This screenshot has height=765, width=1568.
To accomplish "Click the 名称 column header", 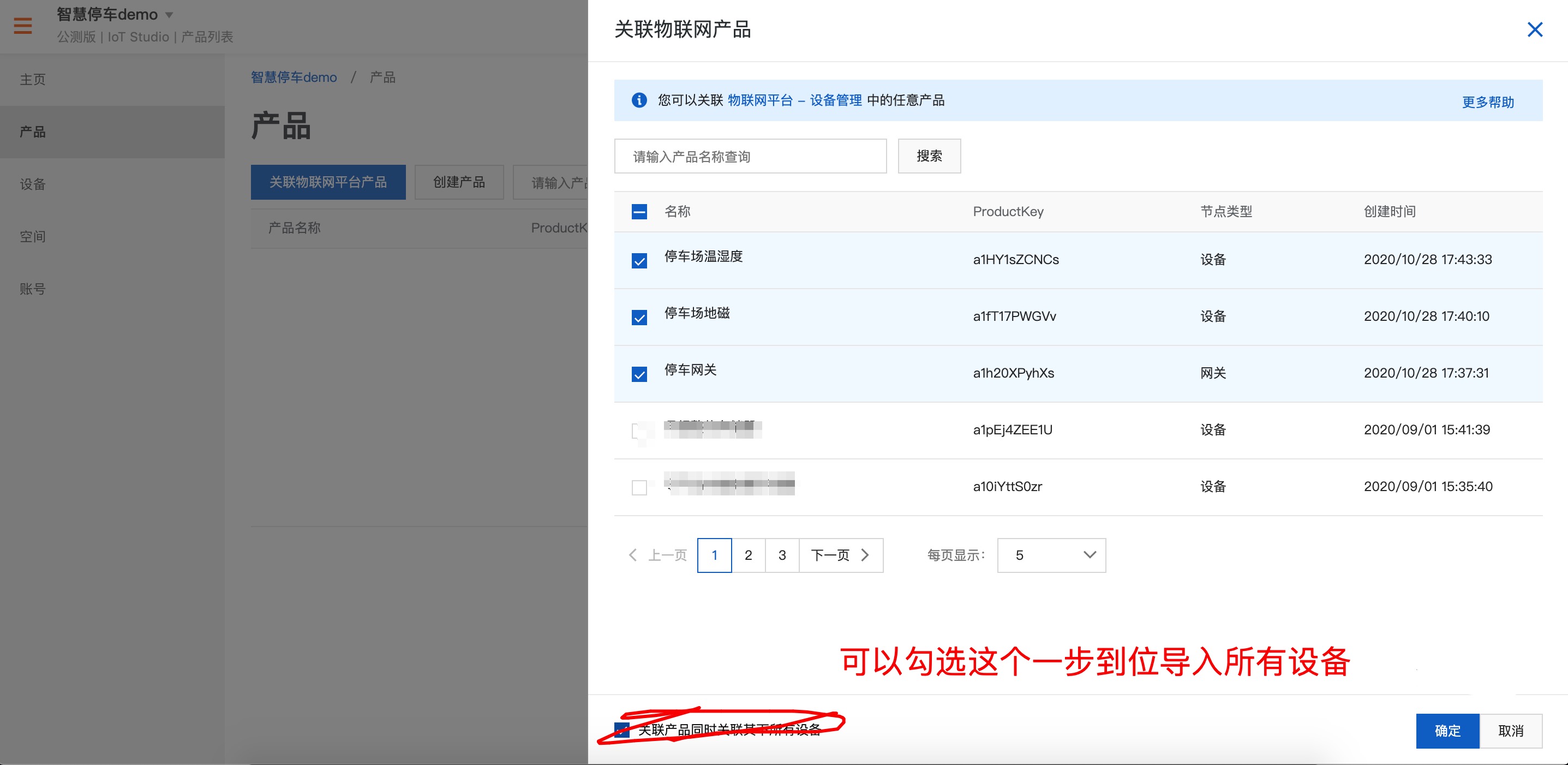I will tap(677, 211).
